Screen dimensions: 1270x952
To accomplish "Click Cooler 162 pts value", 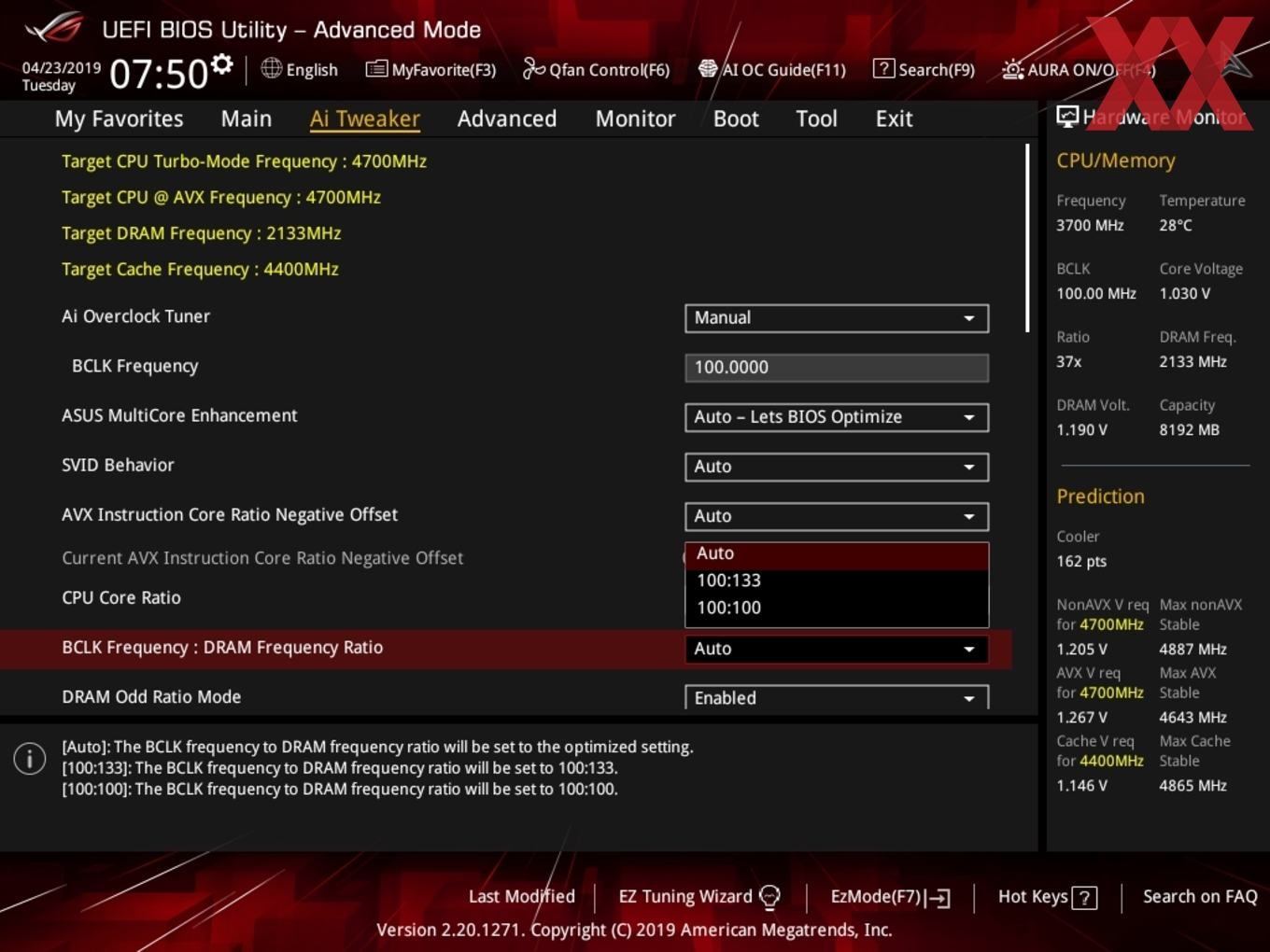I will [1081, 561].
